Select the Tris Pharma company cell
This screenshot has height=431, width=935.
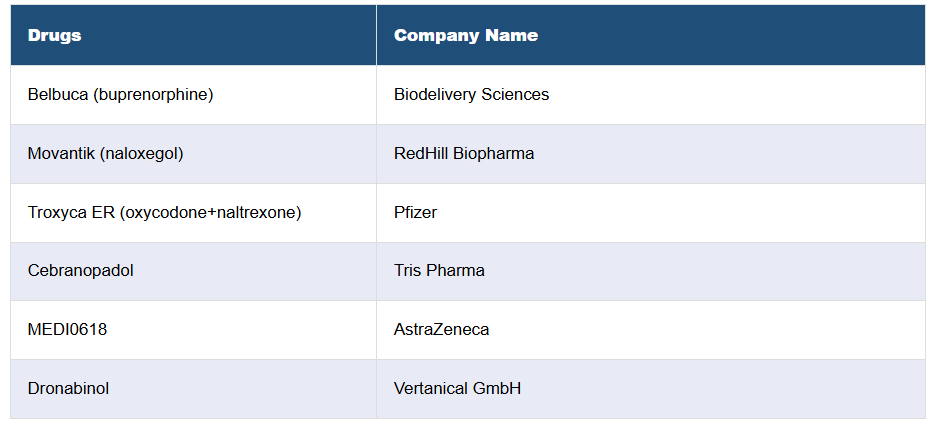(x=439, y=271)
